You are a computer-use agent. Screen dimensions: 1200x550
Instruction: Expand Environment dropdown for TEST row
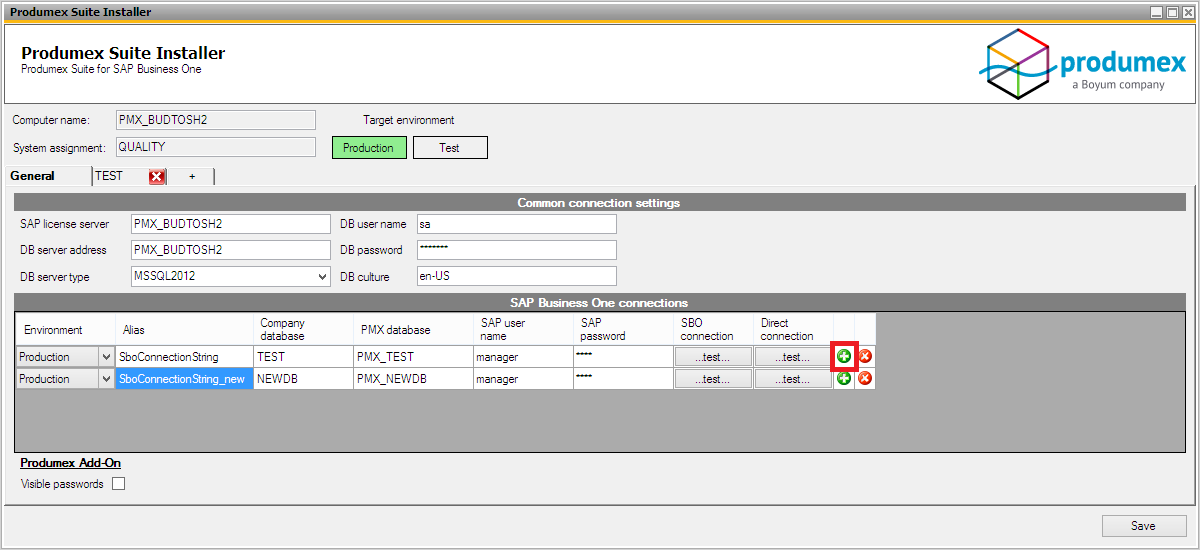106,357
